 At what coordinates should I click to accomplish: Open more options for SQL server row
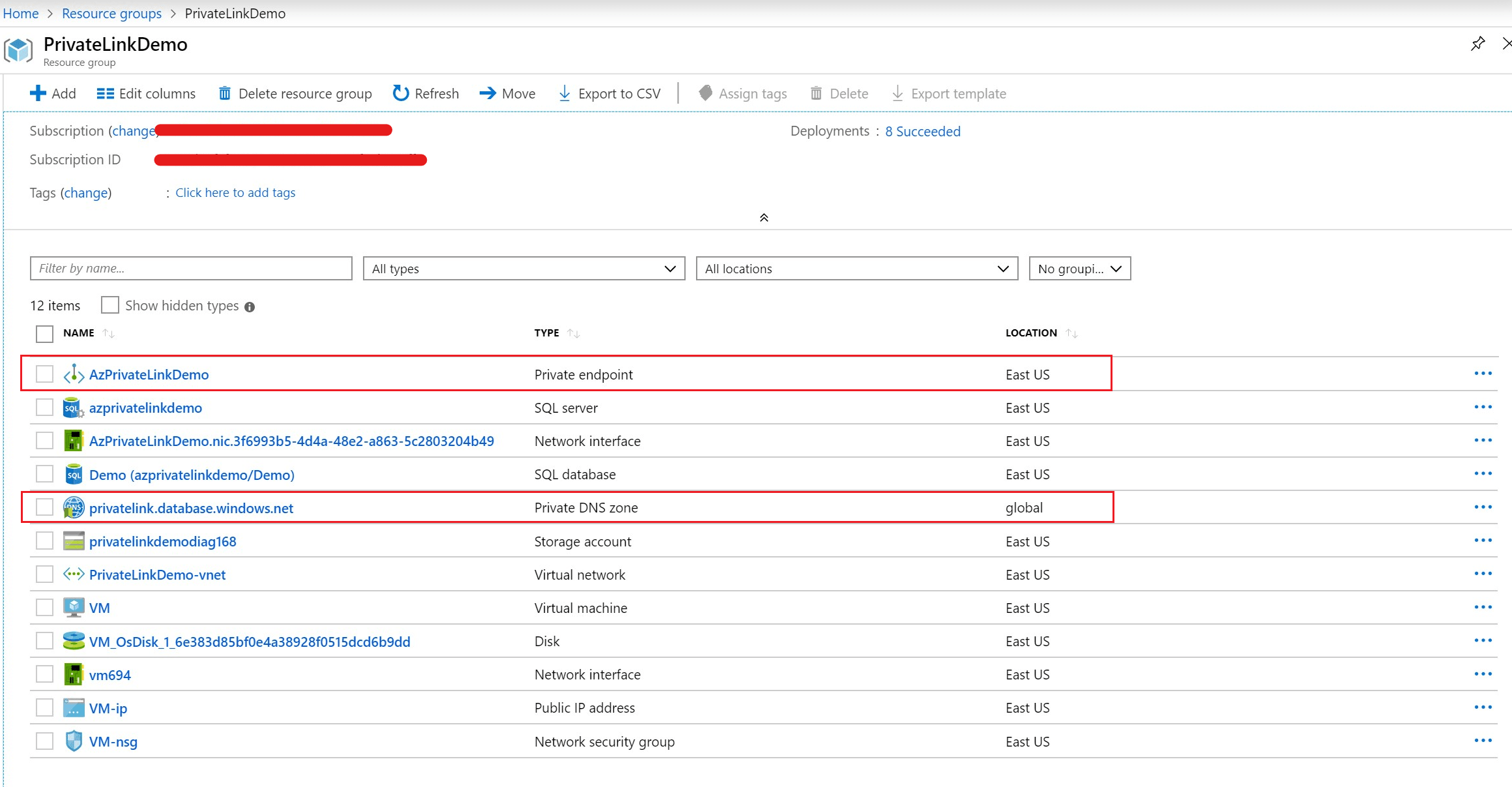click(x=1483, y=407)
